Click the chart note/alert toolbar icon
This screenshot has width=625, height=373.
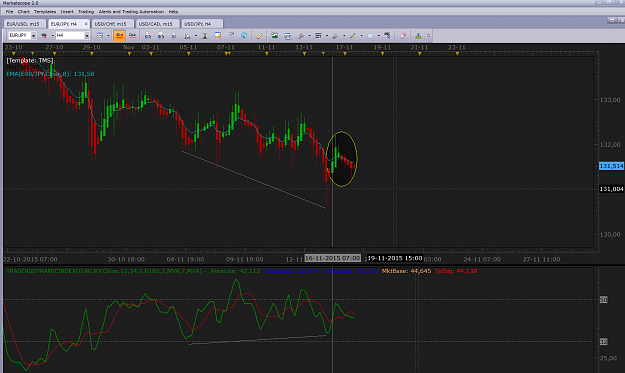pos(218,35)
